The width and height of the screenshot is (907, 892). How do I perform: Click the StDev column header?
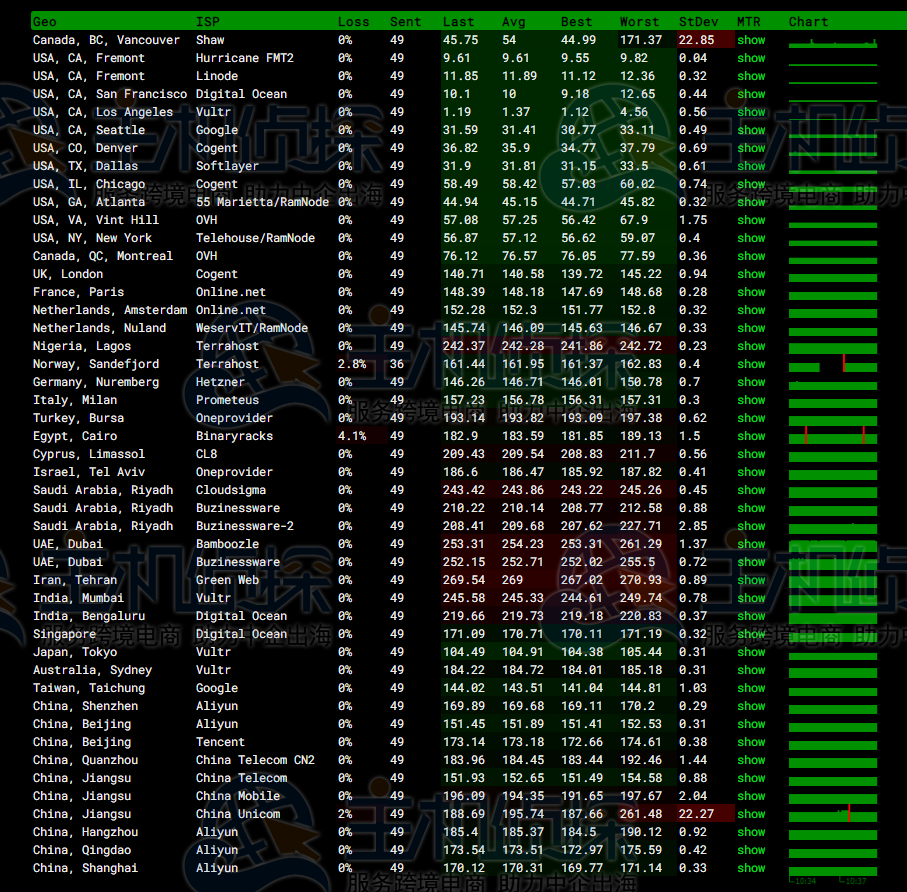(697, 21)
